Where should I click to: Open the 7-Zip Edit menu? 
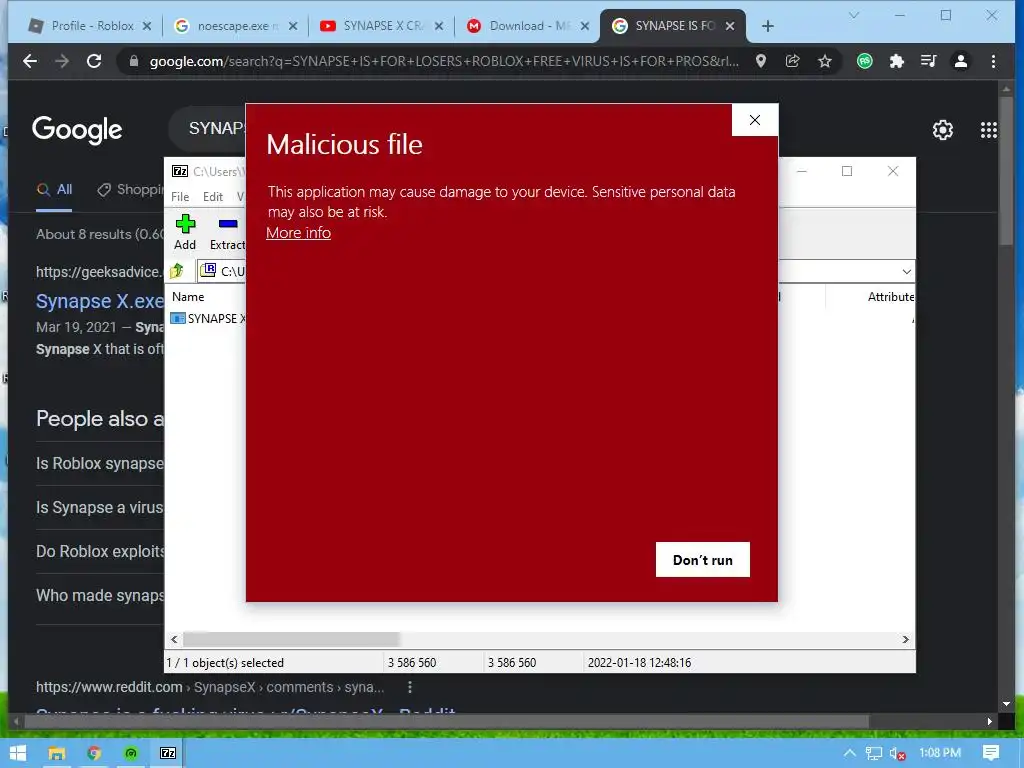pos(213,197)
